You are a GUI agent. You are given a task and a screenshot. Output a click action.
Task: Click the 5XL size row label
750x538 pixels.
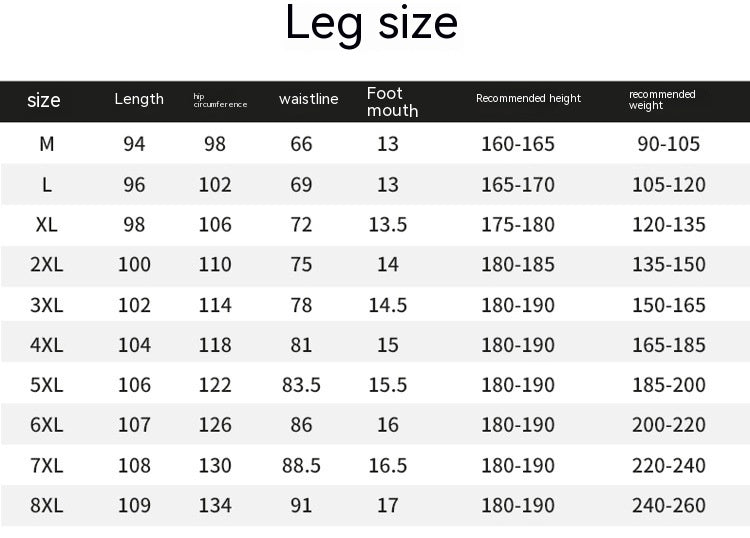(x=47, y=385)
